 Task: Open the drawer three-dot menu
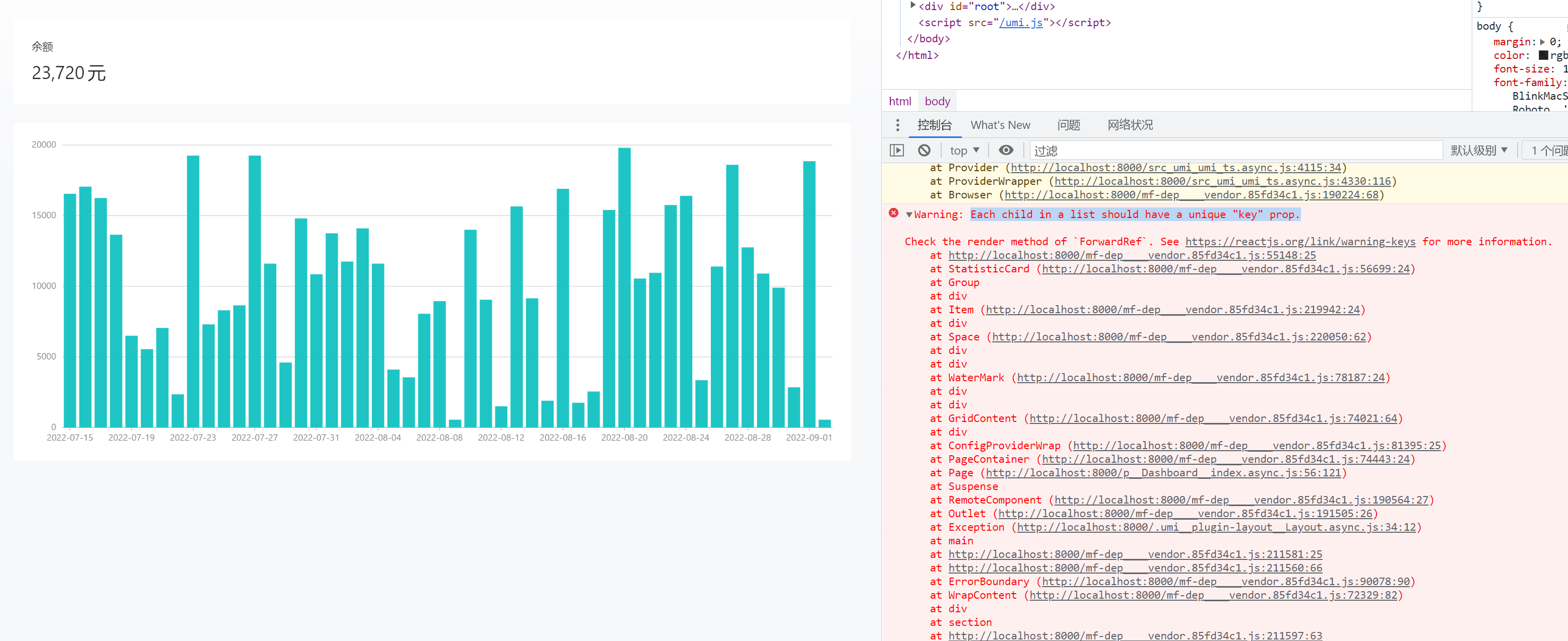(897, 125)
